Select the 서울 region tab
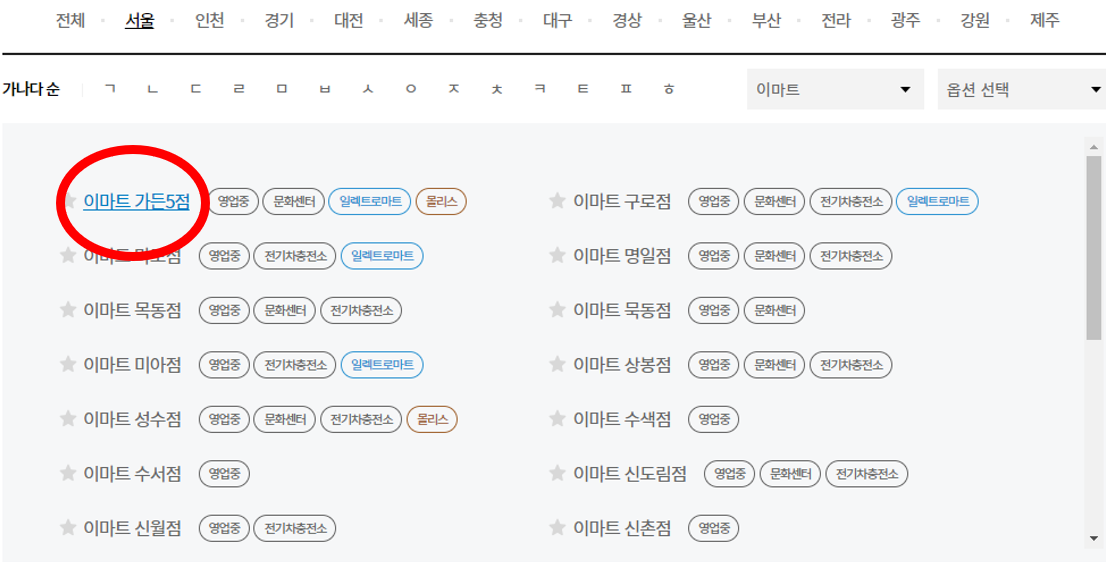Screen dimensions: 1106x562 pos(139,20)
